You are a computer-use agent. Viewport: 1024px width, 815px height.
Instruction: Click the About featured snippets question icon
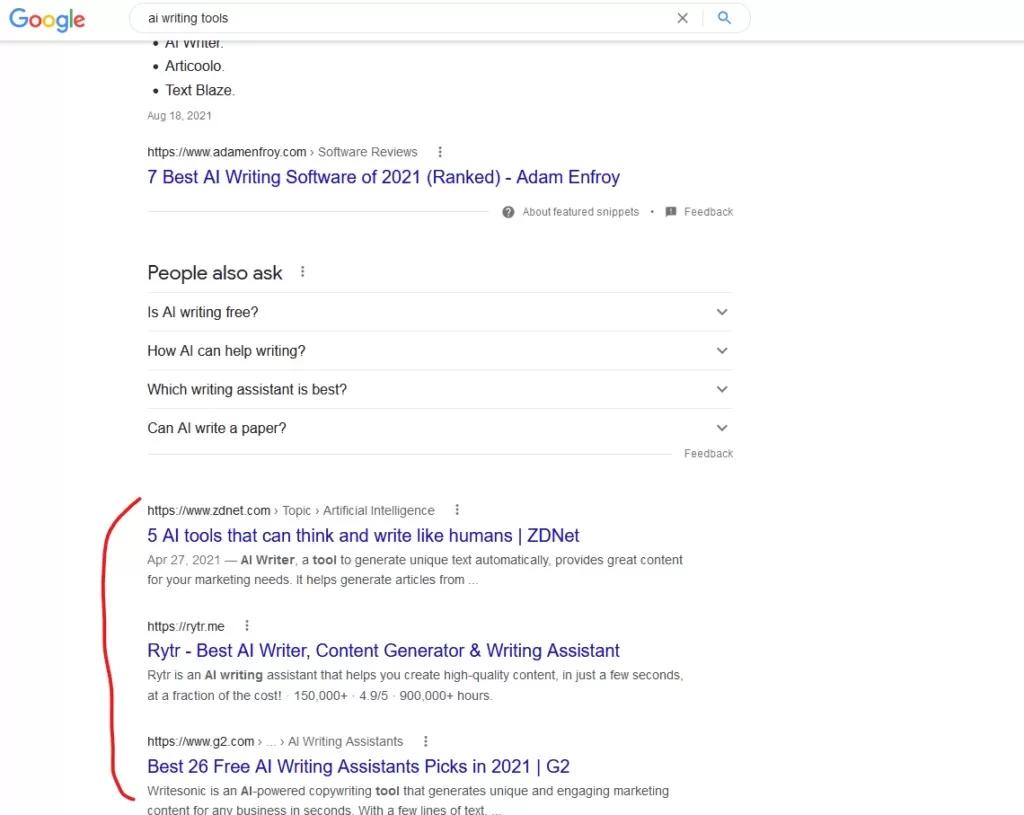coord(508,212)
